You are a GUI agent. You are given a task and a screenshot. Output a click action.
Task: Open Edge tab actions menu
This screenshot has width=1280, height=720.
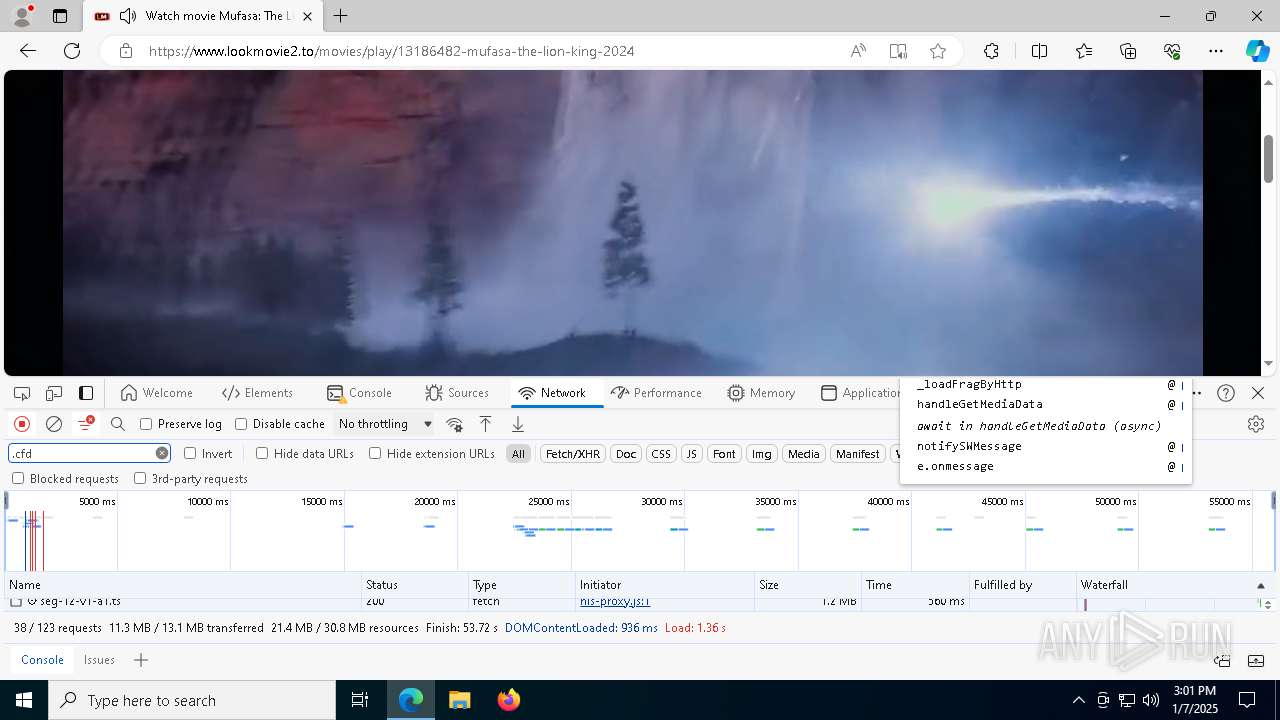tap(60, 16)
